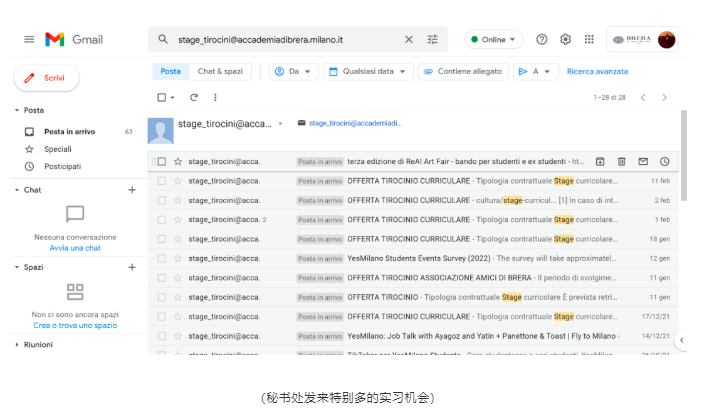
Task: Open the Help question mark icon
Action: (x=541, y=39)
